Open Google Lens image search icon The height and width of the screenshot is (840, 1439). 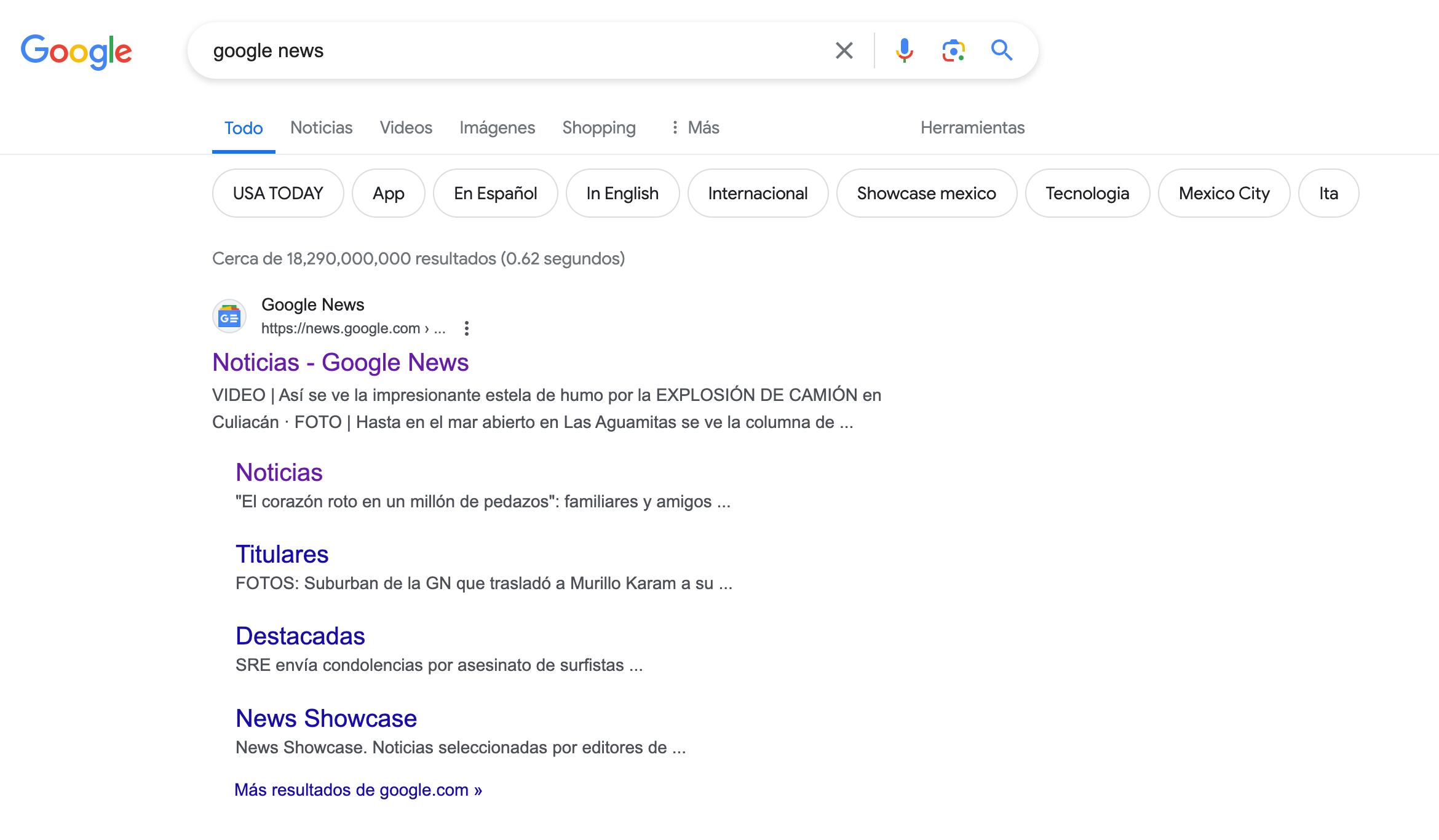click(953, 50)
